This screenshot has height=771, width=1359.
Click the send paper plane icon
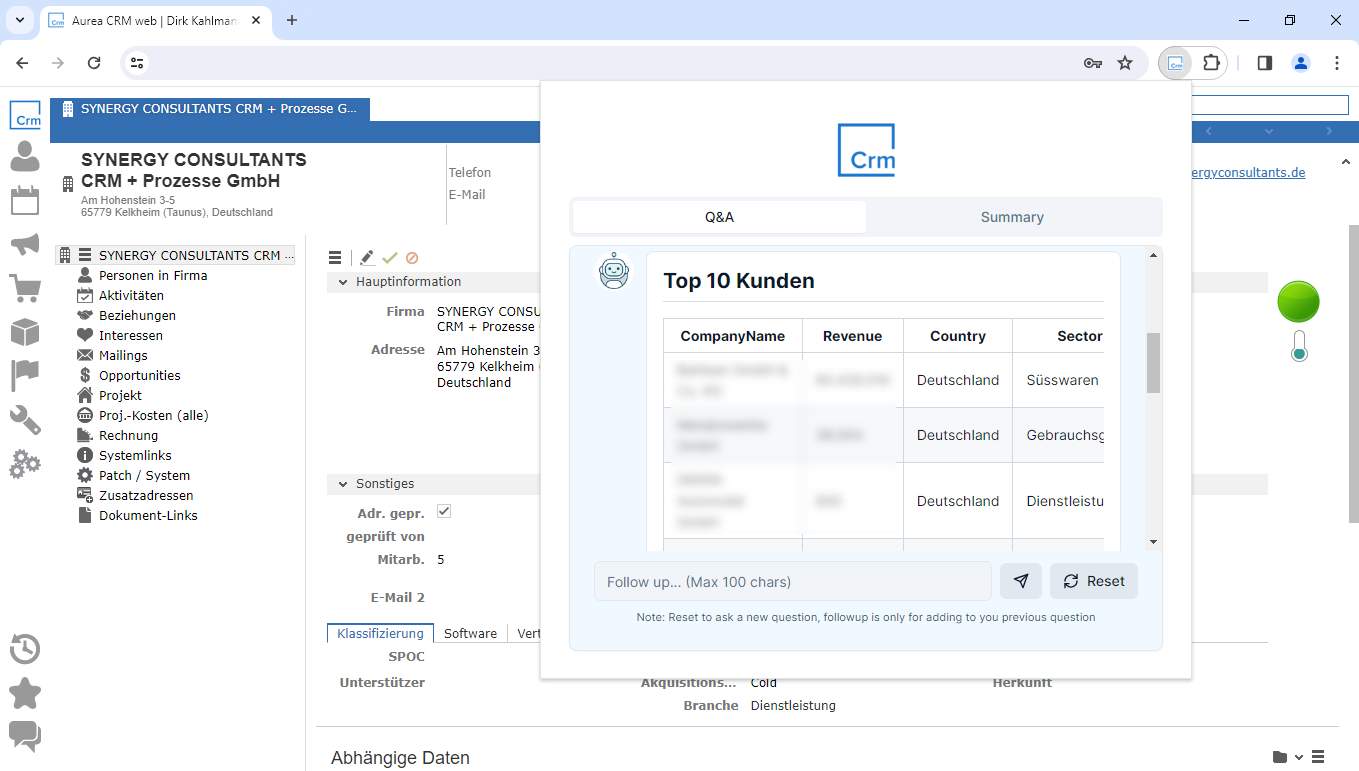(1021, 581)
